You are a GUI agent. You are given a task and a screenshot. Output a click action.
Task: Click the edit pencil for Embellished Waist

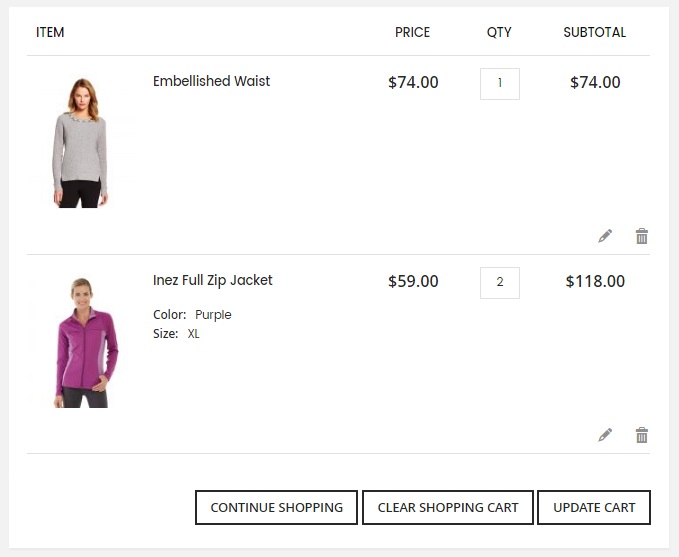605,236
